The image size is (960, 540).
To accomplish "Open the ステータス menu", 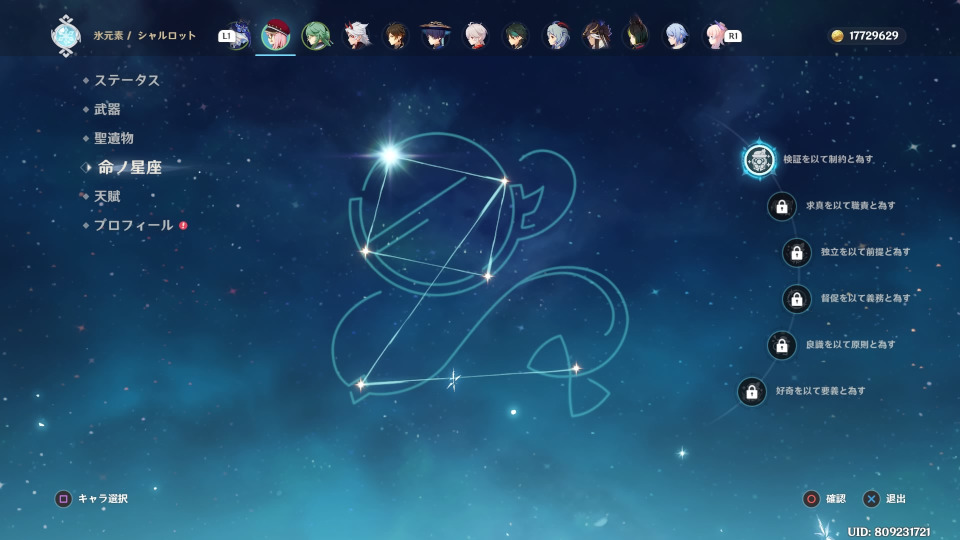I will 127,80.
